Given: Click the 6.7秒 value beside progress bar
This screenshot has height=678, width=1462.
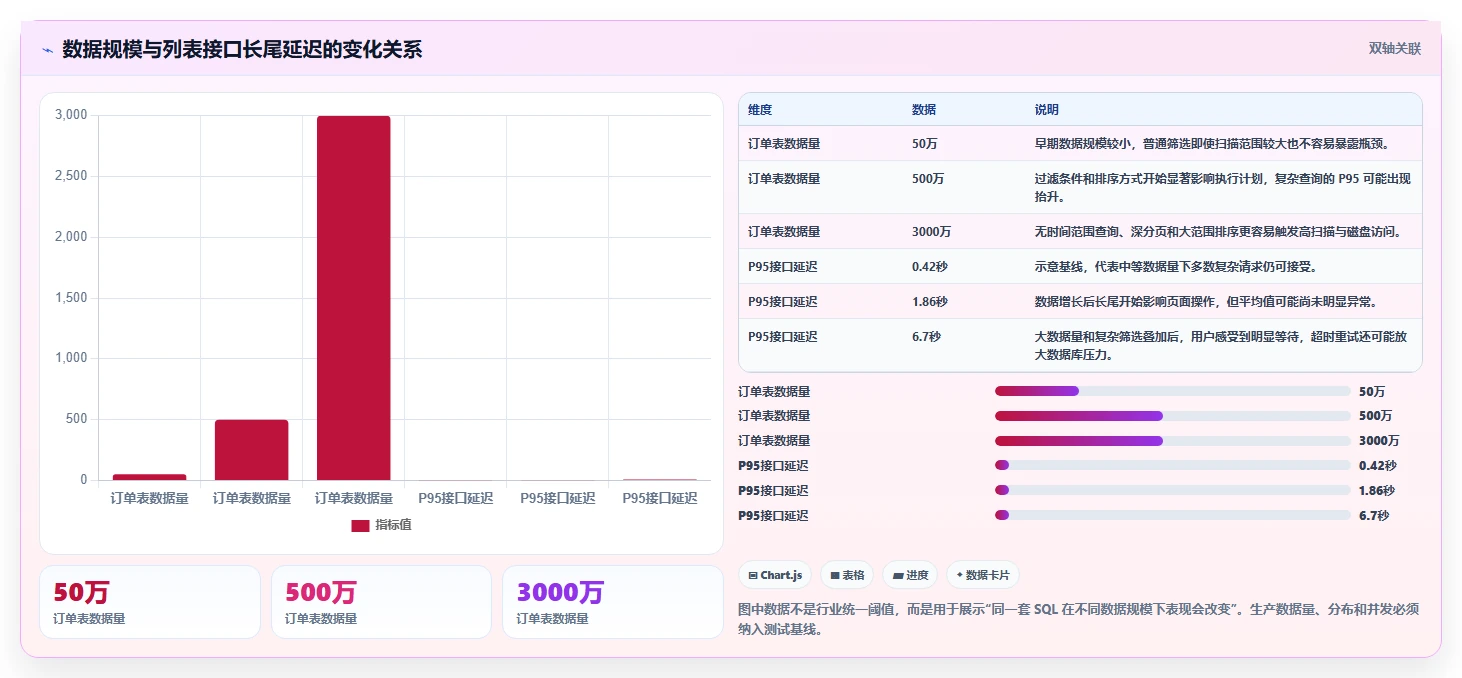Looking at the screenshot, I should (x=1374, y=516).
